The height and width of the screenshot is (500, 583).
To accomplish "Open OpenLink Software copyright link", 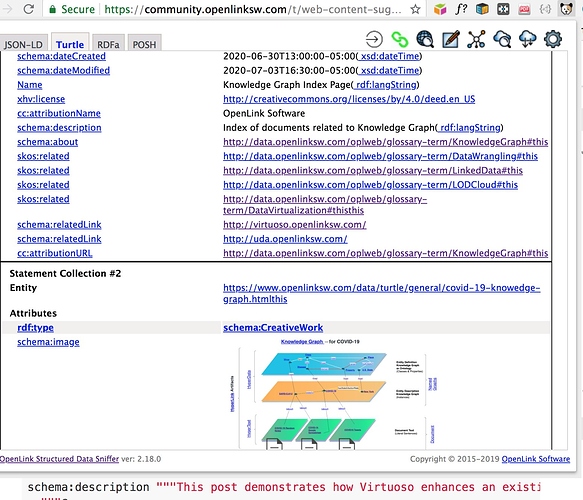I will [536, 459].
